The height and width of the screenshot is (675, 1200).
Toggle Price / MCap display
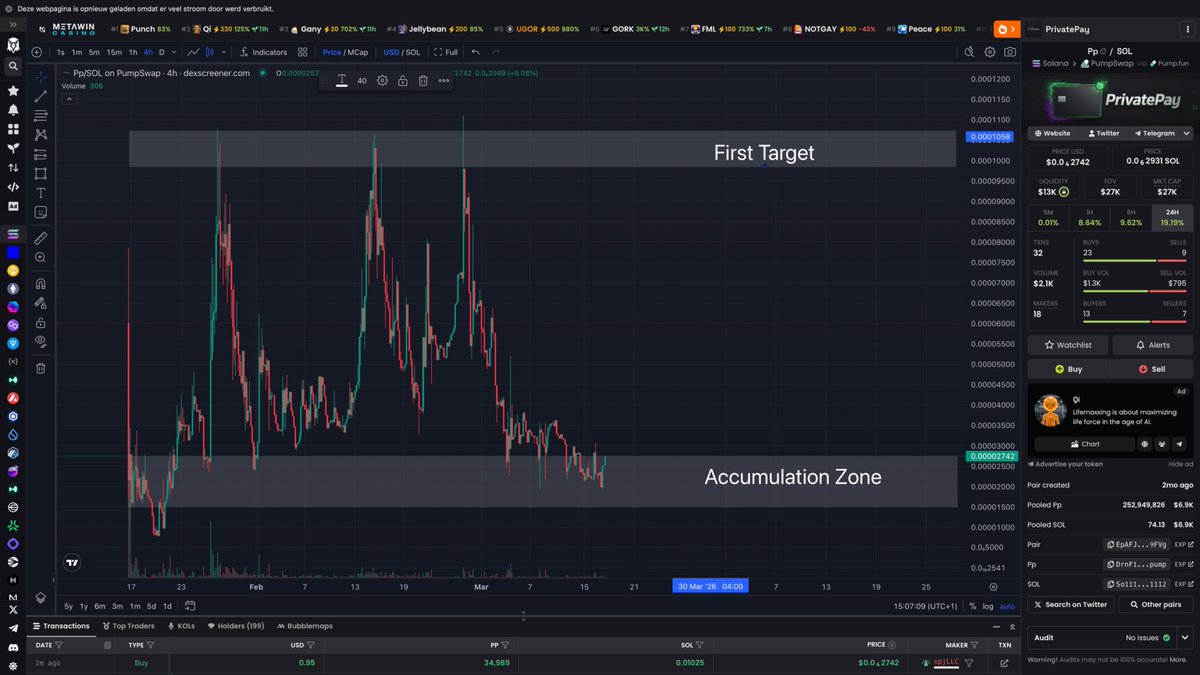(x=345, y=52)
